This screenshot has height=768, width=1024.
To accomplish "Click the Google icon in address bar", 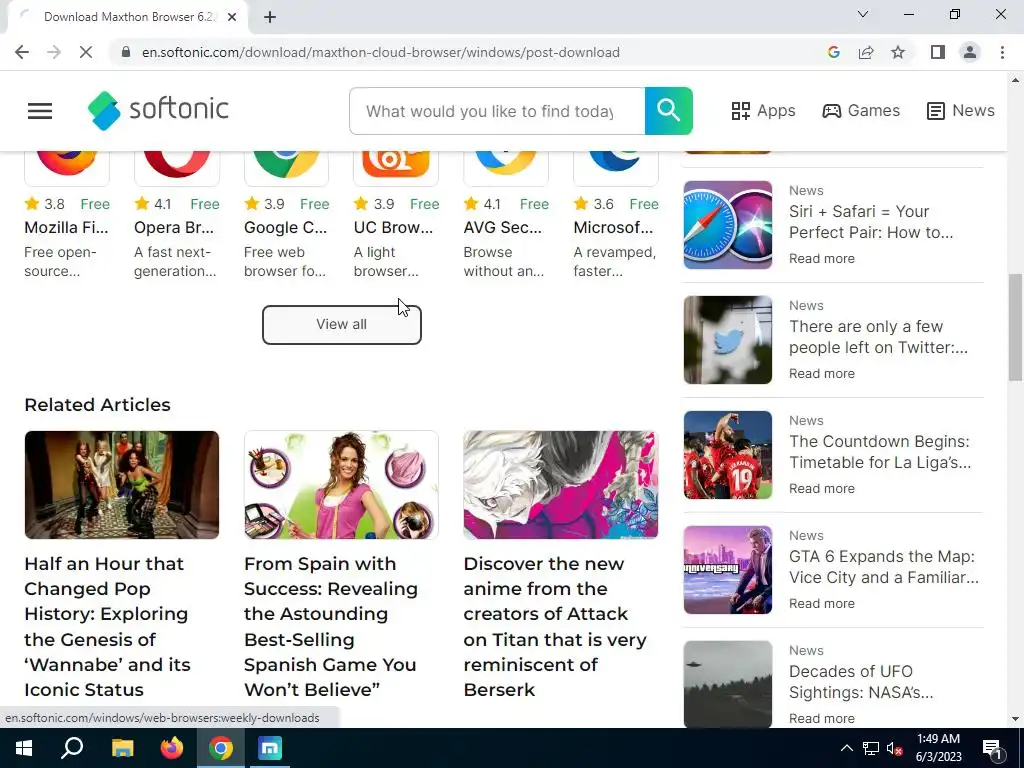I will 833,52.
